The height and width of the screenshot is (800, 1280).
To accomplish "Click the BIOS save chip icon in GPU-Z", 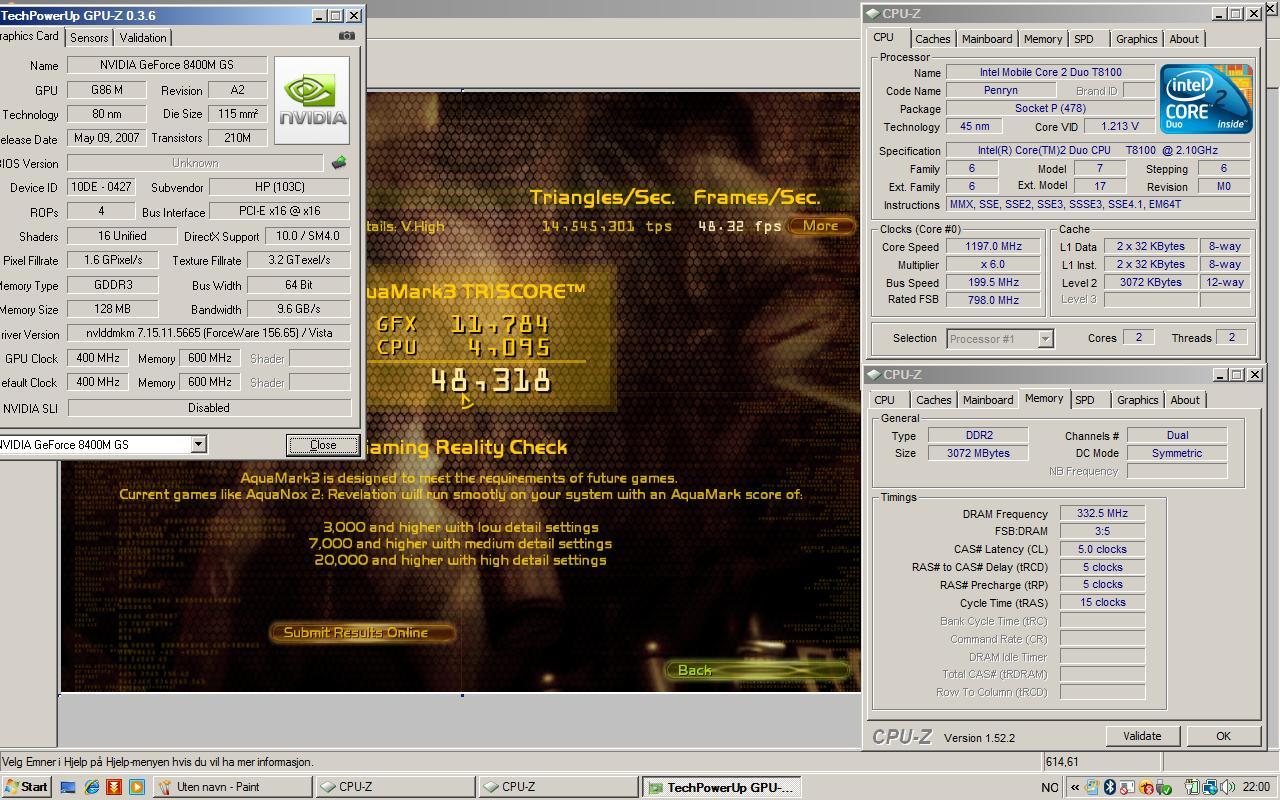I will (339, 162).
